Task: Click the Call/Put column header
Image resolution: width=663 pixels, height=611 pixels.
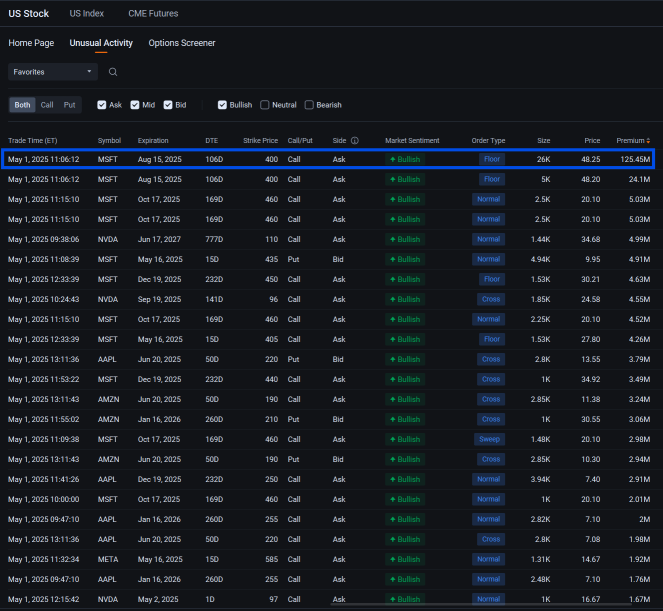Action: click(300, 140)
